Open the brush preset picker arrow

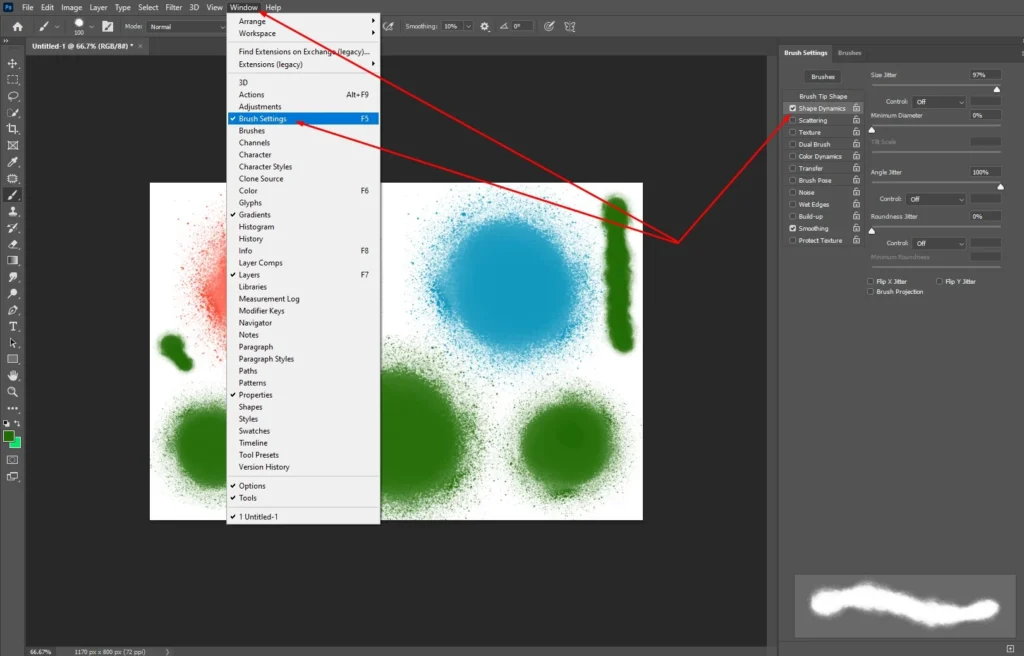click(x=91, y=27)
